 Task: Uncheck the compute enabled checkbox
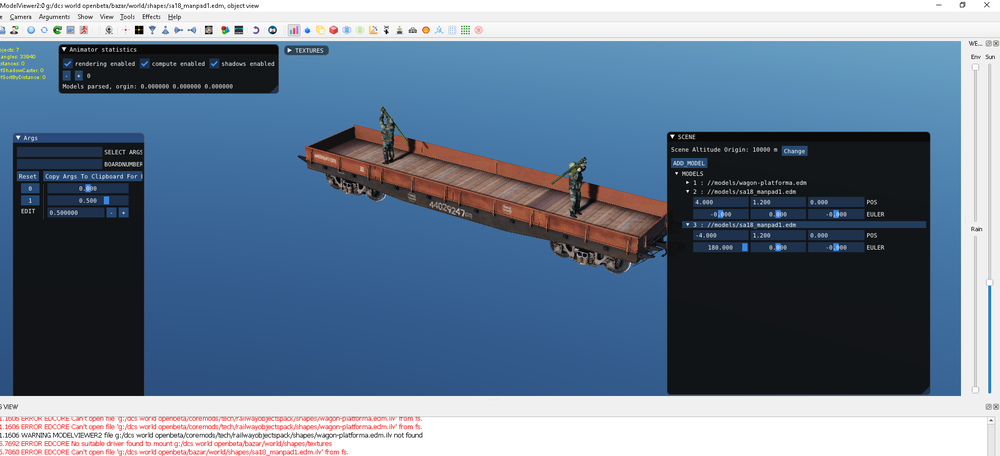[145, 63]
